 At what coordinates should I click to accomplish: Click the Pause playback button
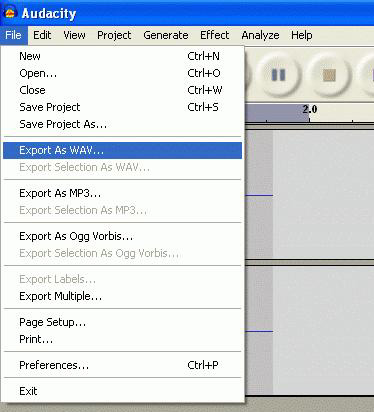(278, 75)
